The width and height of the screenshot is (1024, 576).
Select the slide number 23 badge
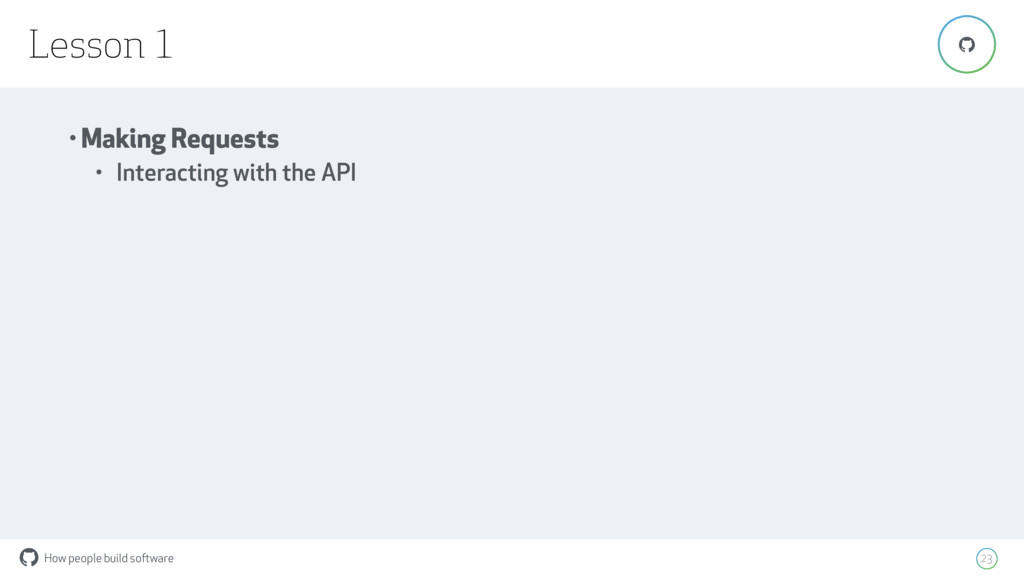[986, 559]
